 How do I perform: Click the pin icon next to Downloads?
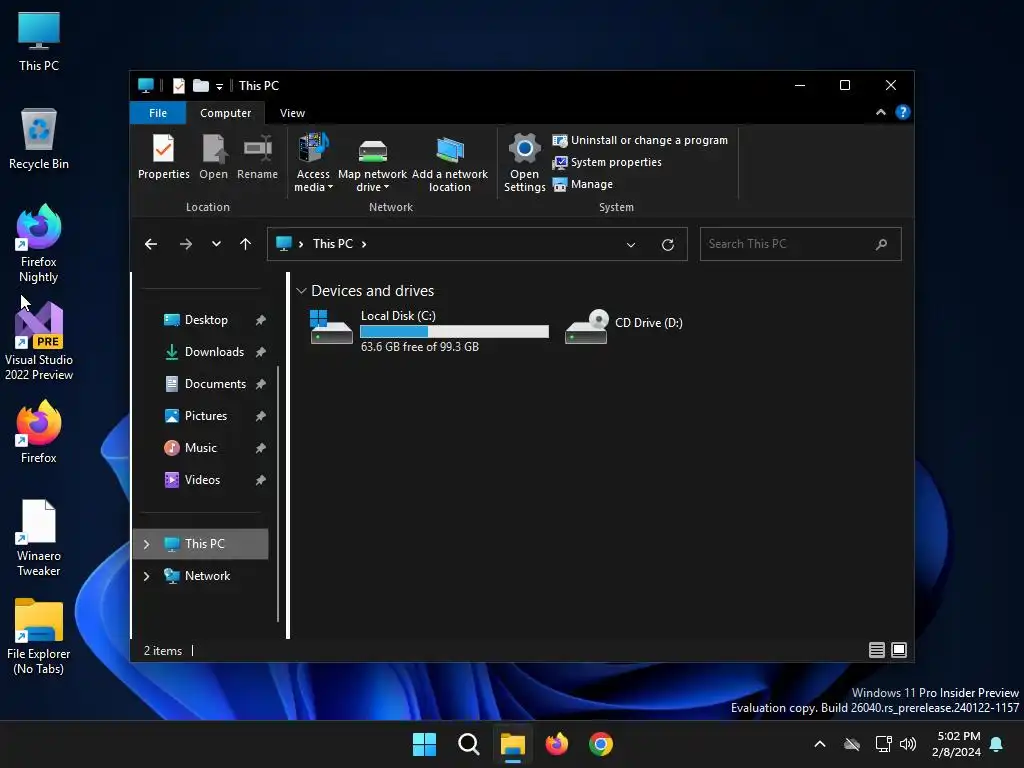coord(261,352)
